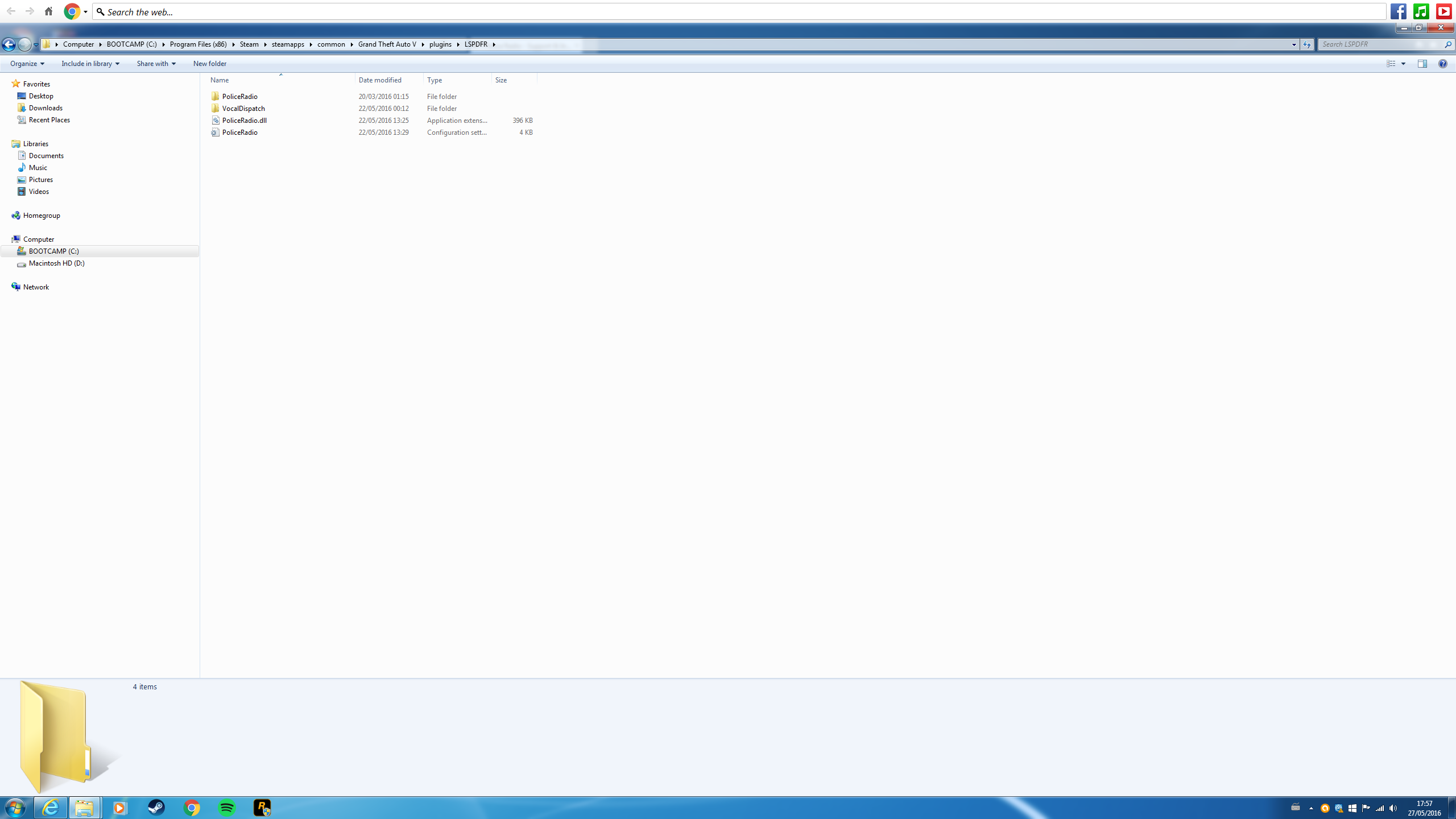Expand the Include in library dropdown
The height and width of the screenshot is (819, 1456).
tap(90, 64)
